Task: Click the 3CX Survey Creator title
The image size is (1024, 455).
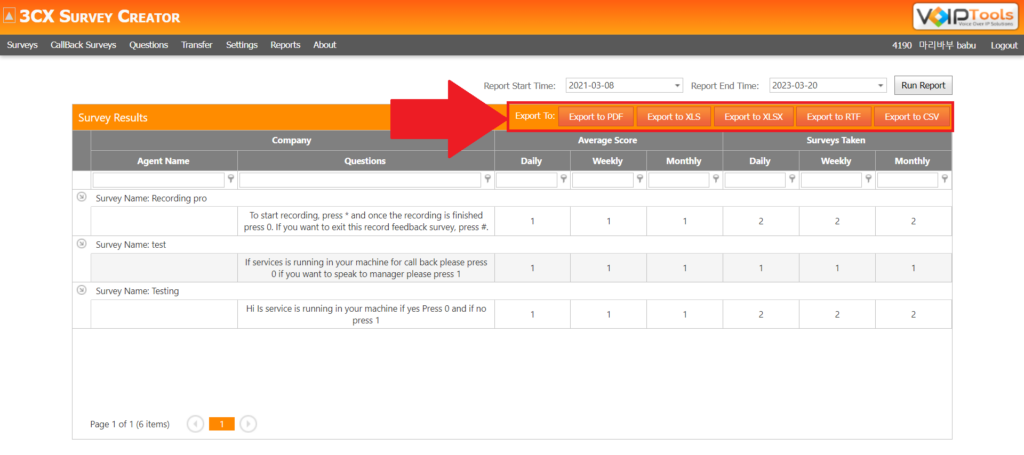Action: [100, 17]
